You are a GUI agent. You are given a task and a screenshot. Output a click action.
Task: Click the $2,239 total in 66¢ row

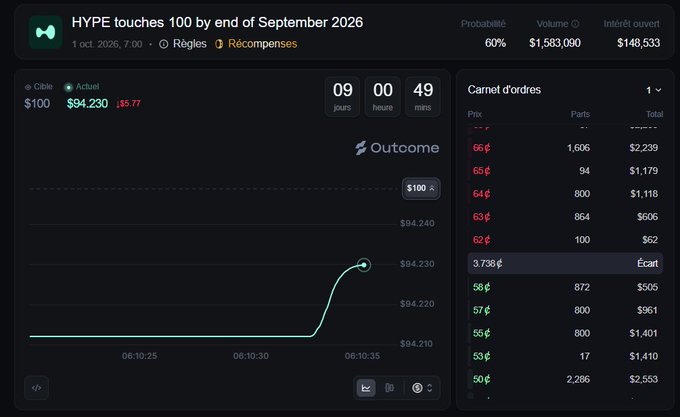tap(644, 148)
